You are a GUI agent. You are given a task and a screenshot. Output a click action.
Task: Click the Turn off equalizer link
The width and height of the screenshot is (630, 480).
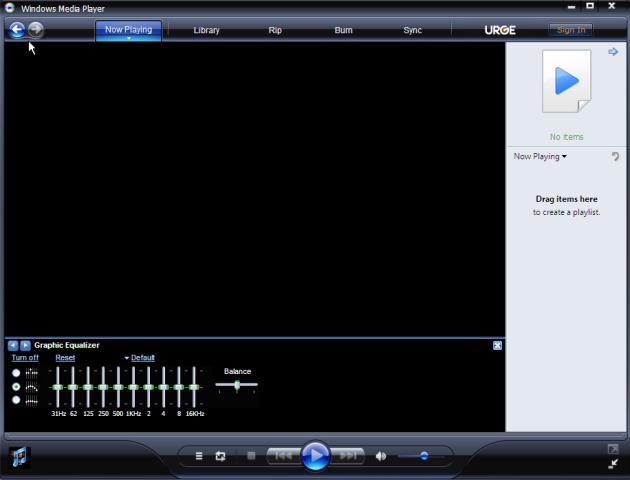25,357
